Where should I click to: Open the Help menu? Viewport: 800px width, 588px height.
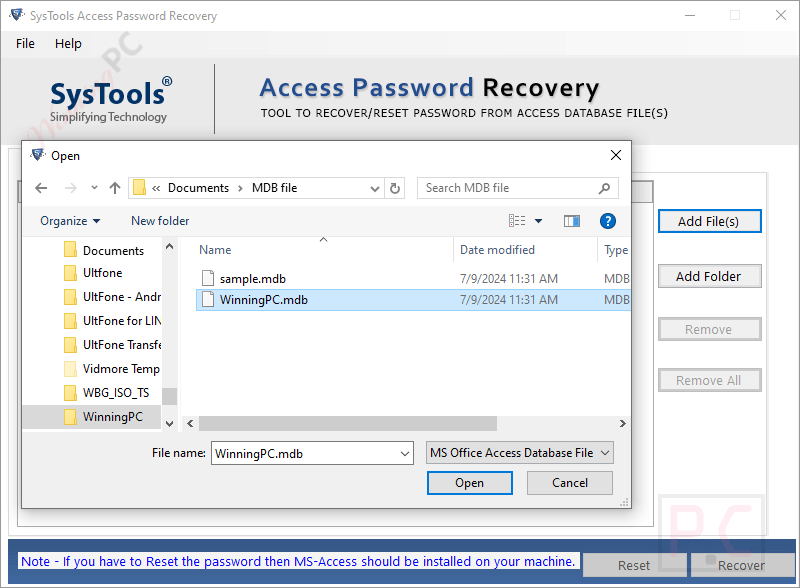[x=68, y=44]
